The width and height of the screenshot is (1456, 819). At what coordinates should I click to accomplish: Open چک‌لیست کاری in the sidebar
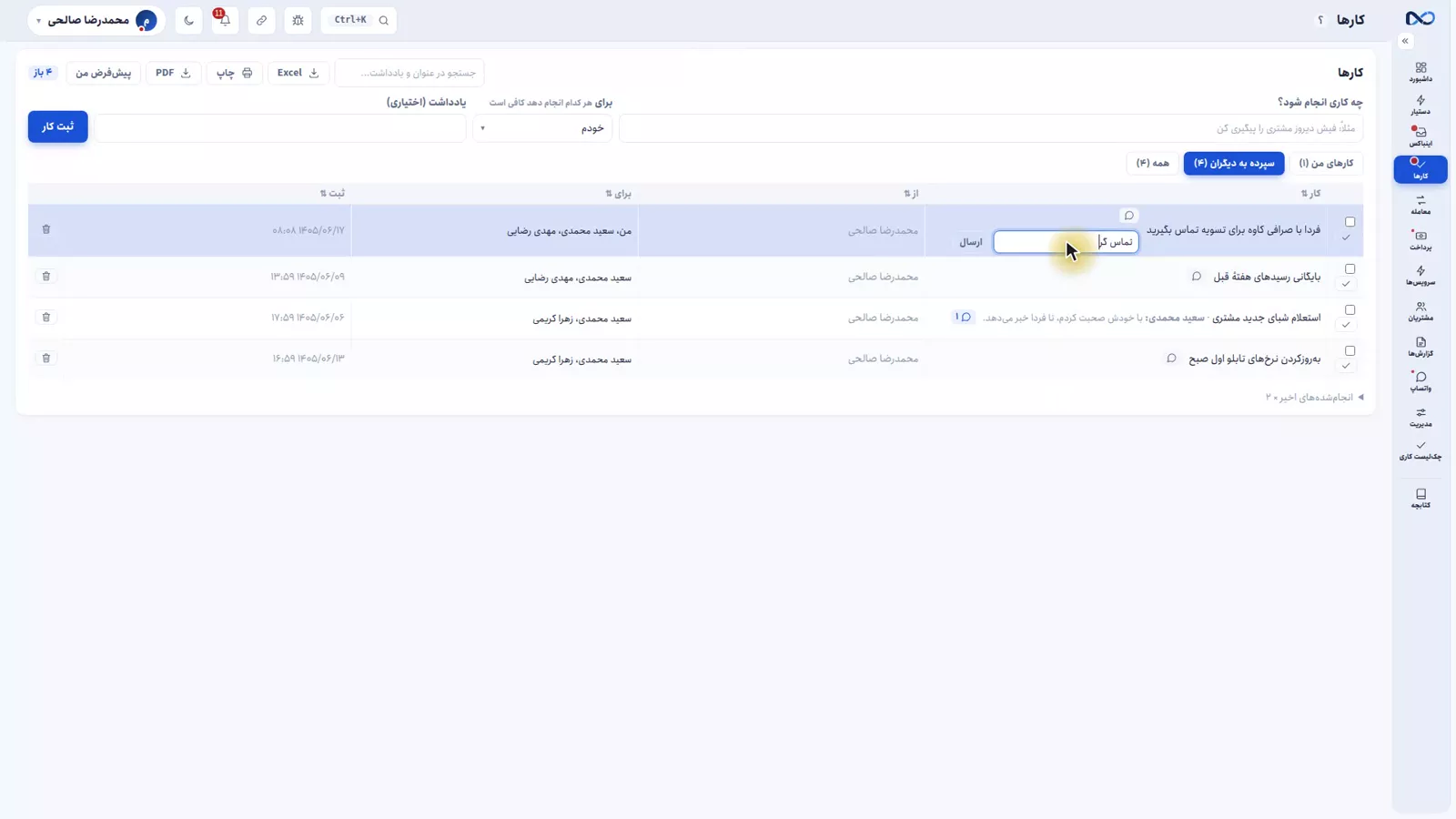(1420, 450)
